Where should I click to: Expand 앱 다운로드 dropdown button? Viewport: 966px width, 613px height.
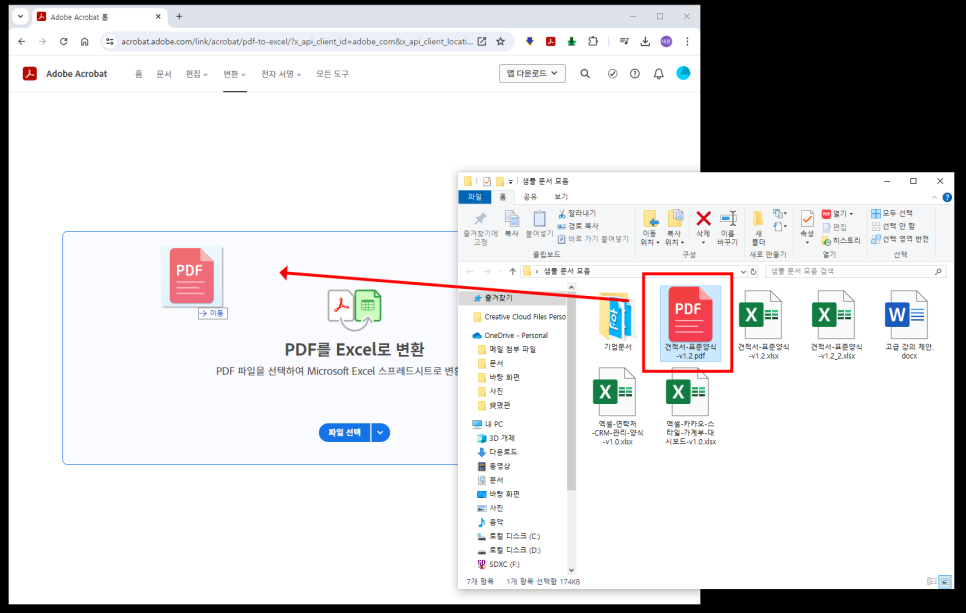(532, 73)
